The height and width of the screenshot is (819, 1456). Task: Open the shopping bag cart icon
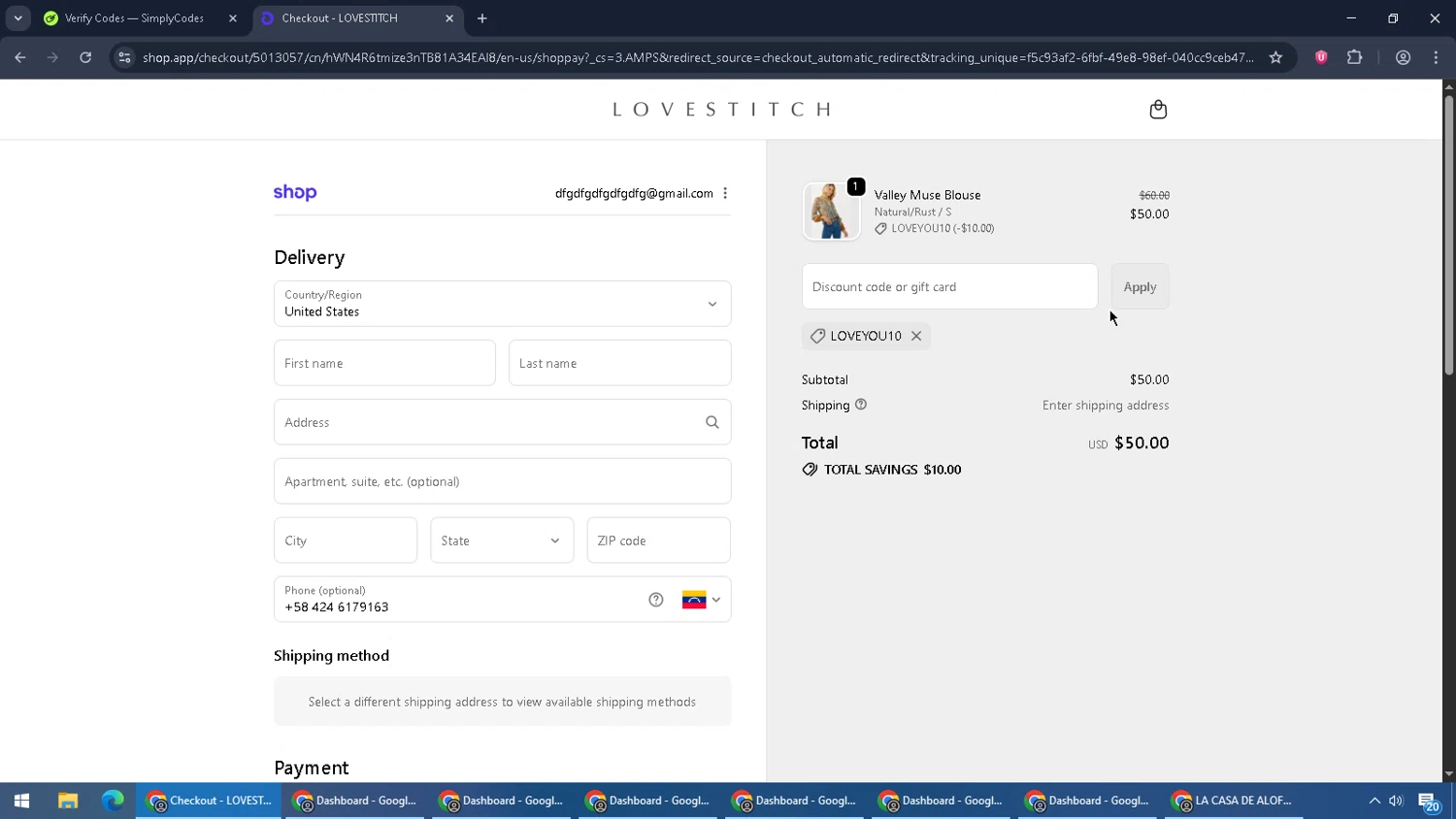pyautogui.click(x=1158, y=110)
